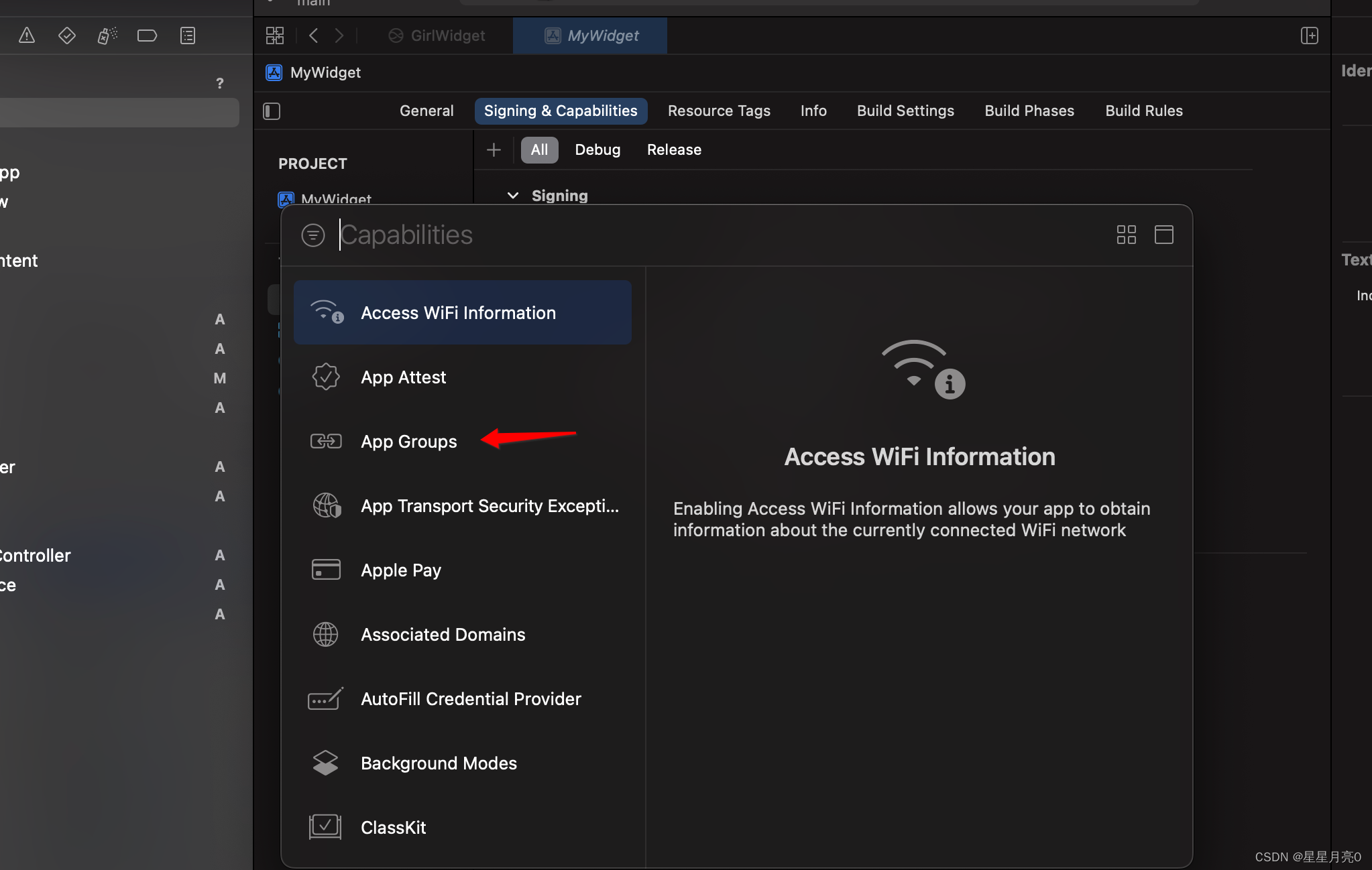Click the Access WiFi Information icon

pos(327,312)
